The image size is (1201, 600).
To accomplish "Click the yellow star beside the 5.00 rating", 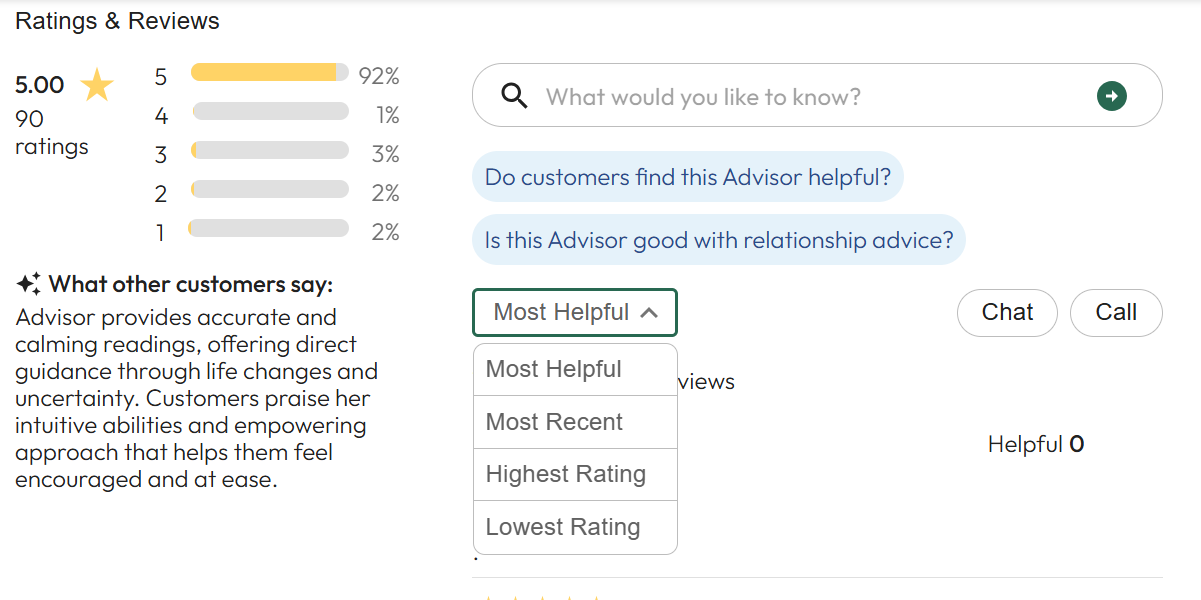I will click(x=96, y=84).
